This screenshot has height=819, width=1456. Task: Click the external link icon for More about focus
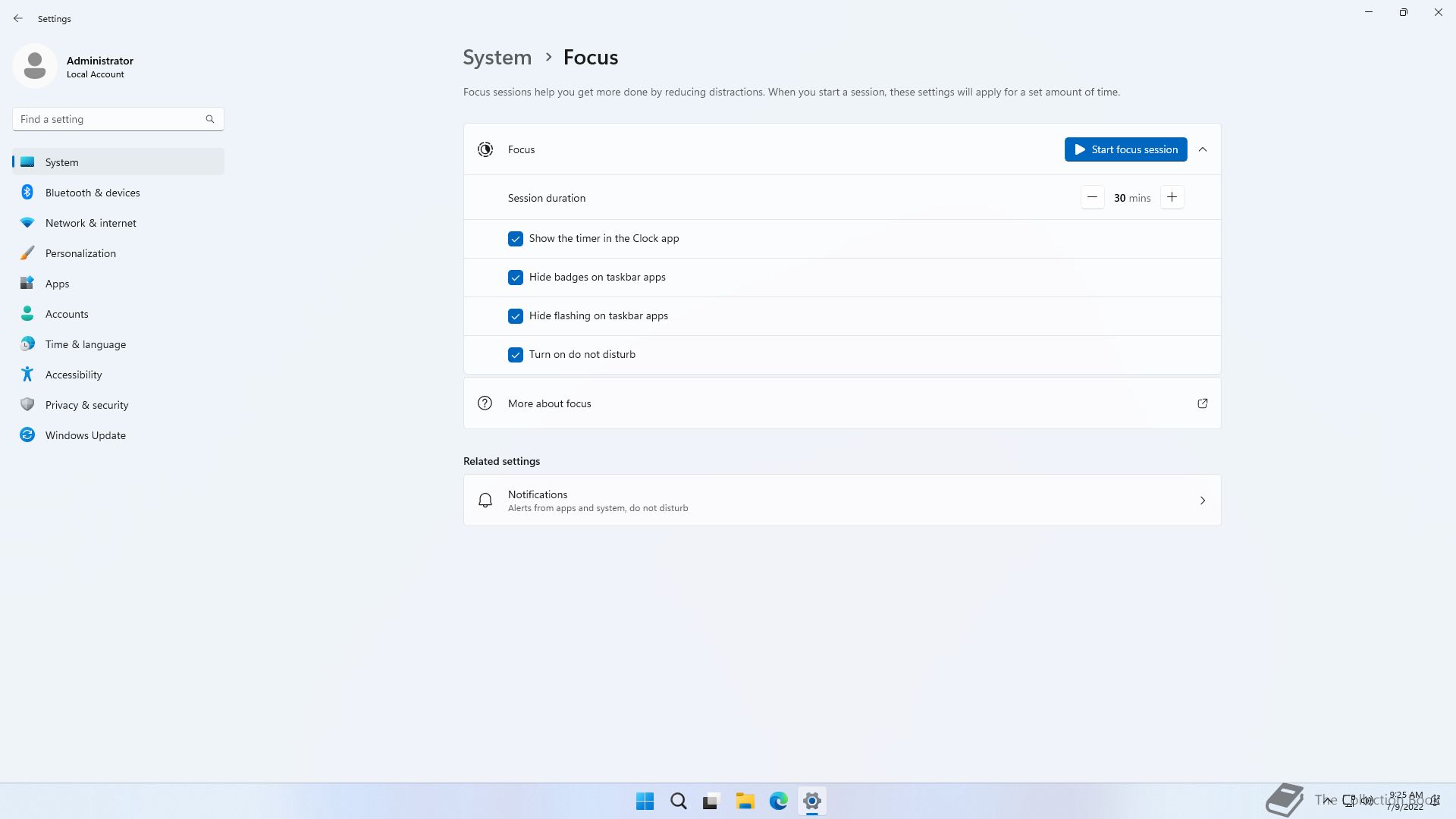coord(1203,403)
